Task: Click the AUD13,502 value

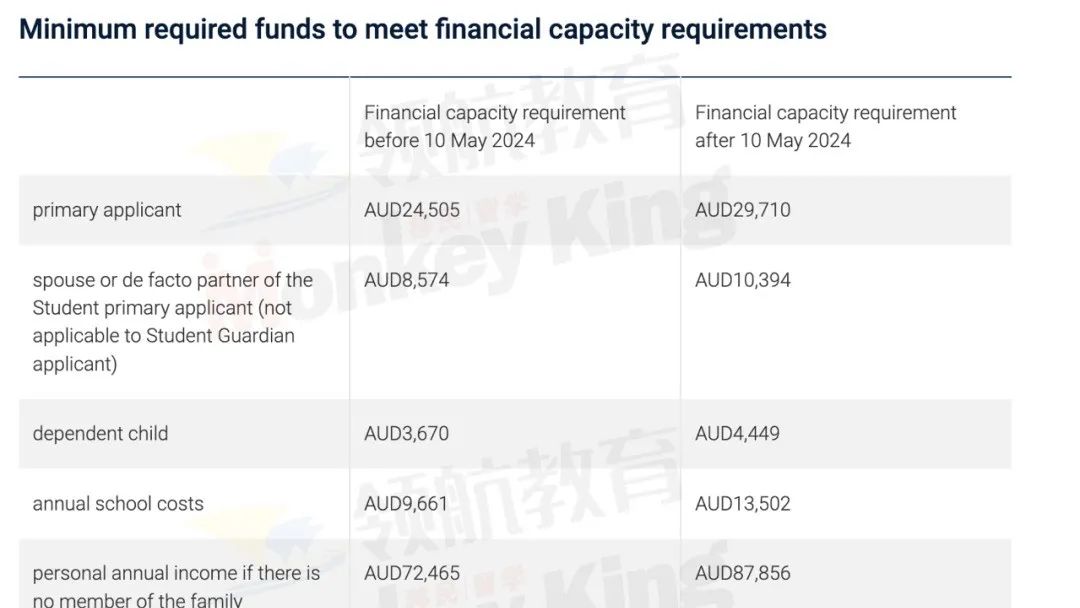Action: (x=742, y=504)
